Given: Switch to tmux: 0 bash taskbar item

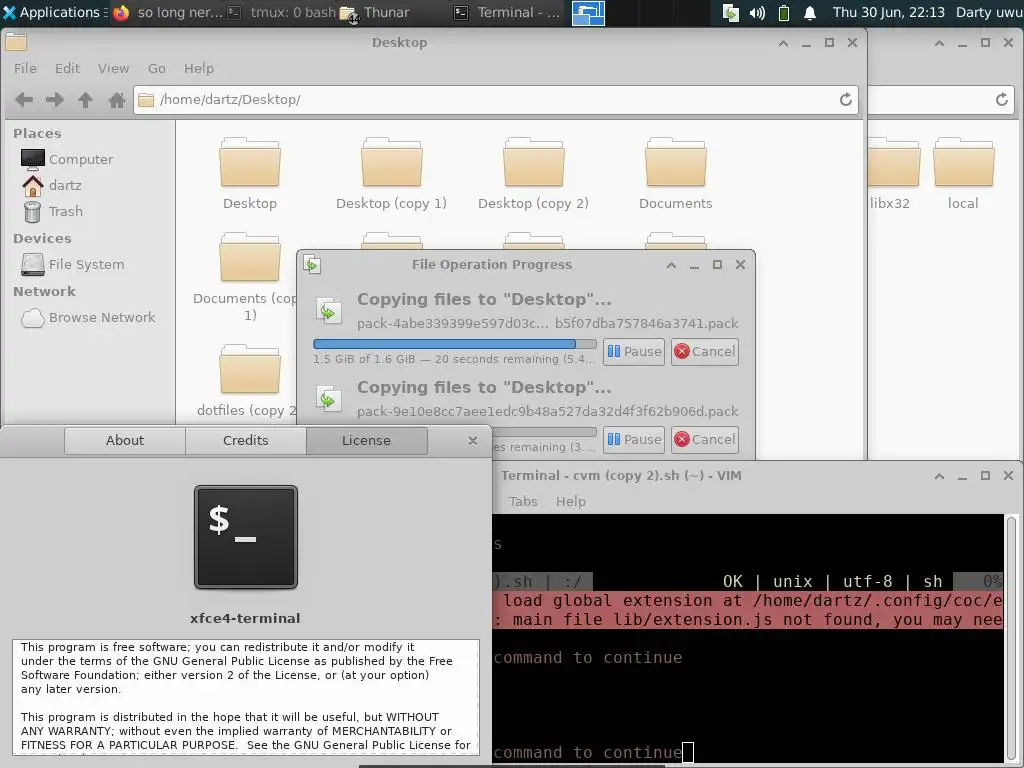Looking at the screenshot, I should coord(282,12).
